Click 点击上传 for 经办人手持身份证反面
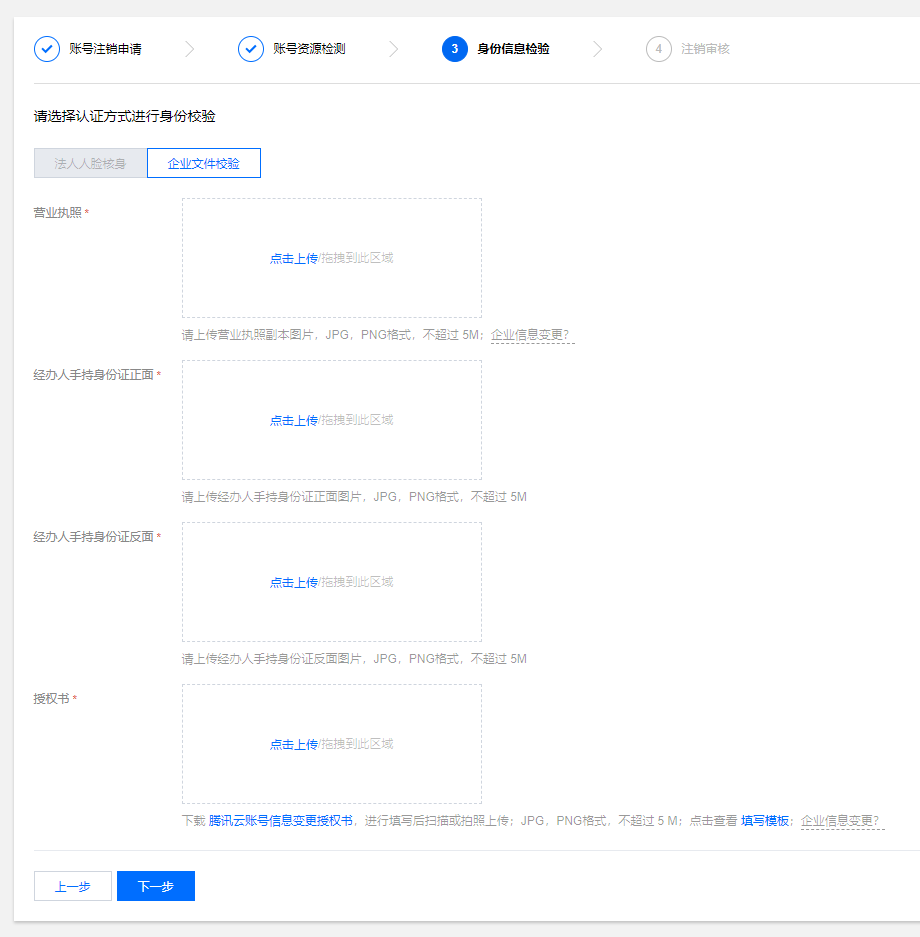Screen dimensions: 920x937 pyautogui.click(x=293, y=582)
